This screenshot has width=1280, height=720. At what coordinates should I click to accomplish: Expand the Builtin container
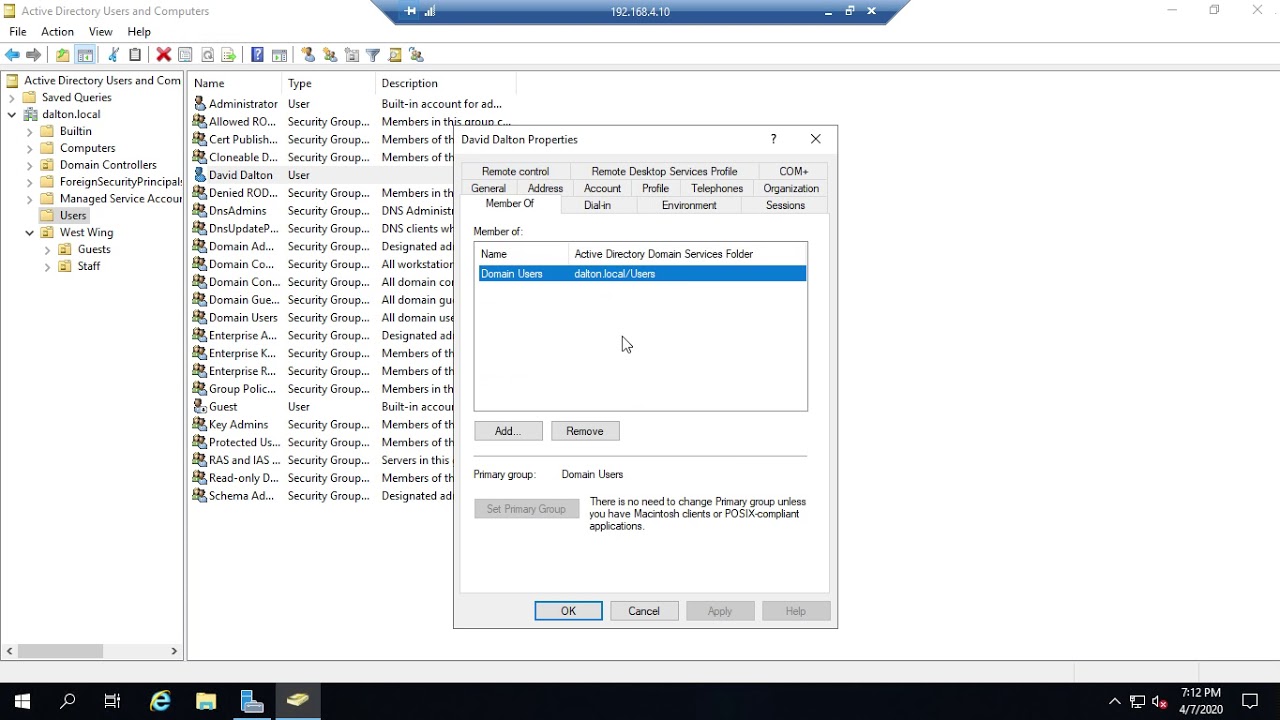tap(30, 132)
